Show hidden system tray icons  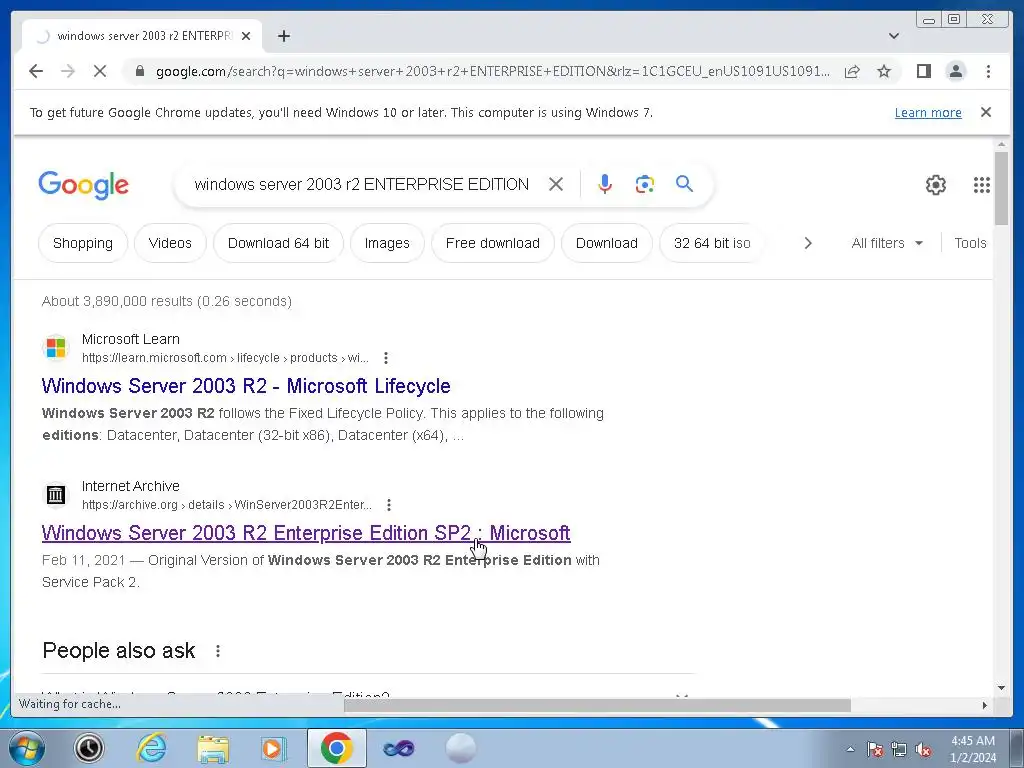(850, 749)
